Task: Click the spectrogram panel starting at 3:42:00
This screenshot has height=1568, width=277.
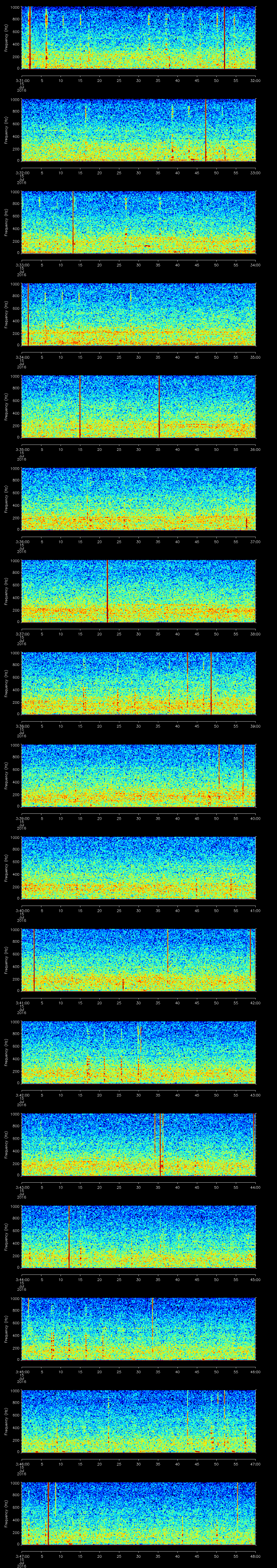Action: tap(139, 1052)
